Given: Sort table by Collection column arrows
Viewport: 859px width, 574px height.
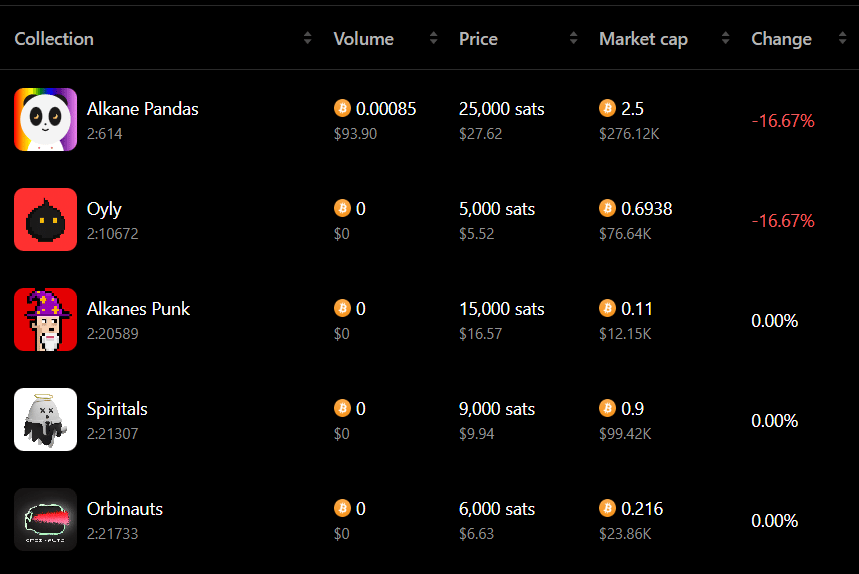Looking at the screenshot, I should point(307,38).
